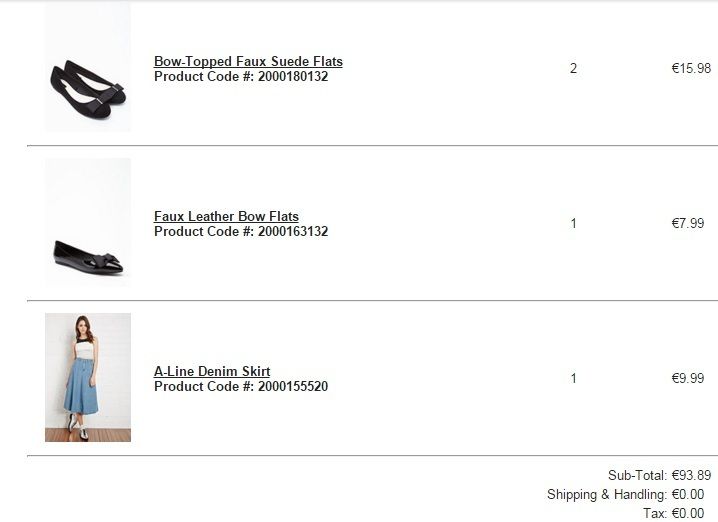
Task: Click the €7.99 price
Action: point(687,224)
